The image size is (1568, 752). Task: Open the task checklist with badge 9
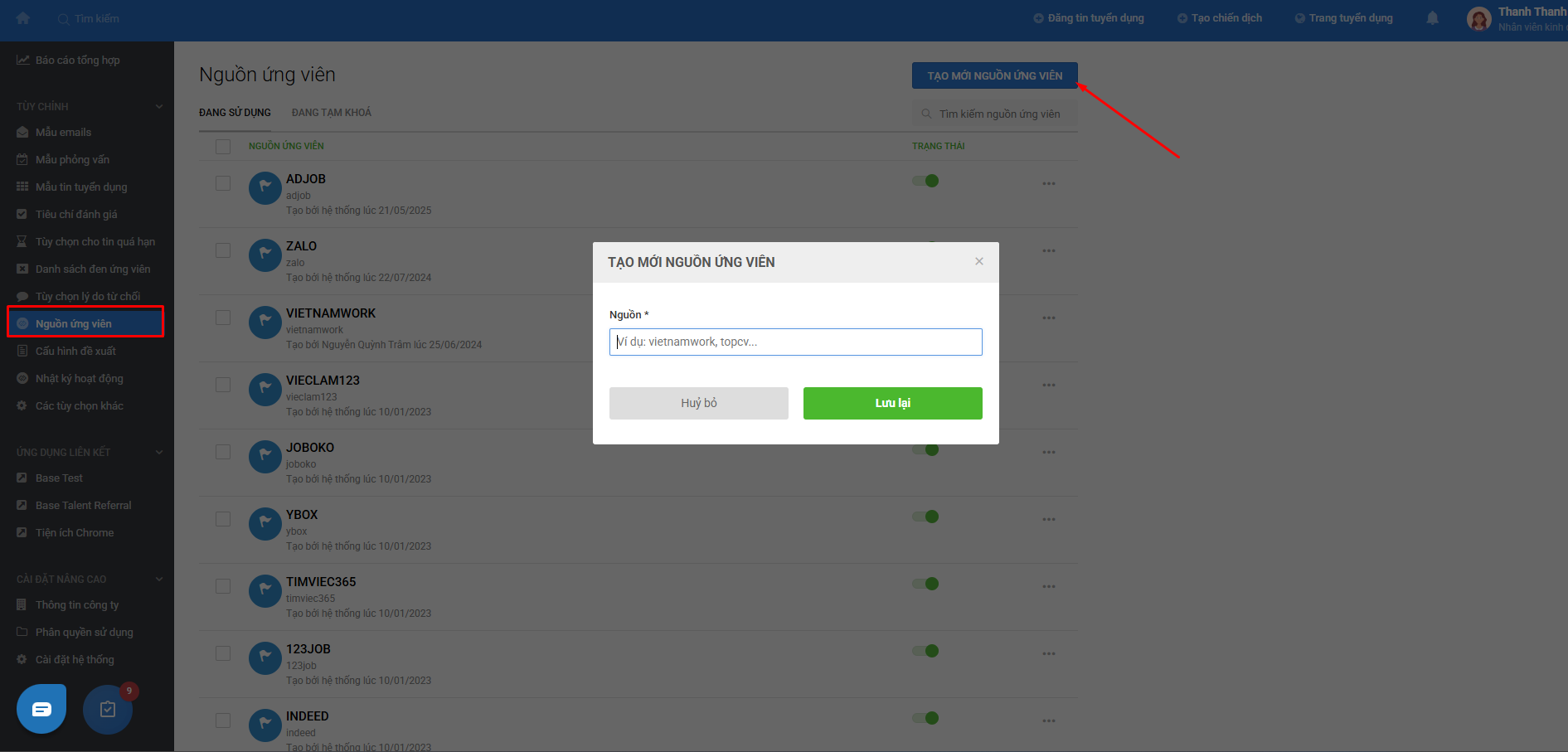coord(108,709)
